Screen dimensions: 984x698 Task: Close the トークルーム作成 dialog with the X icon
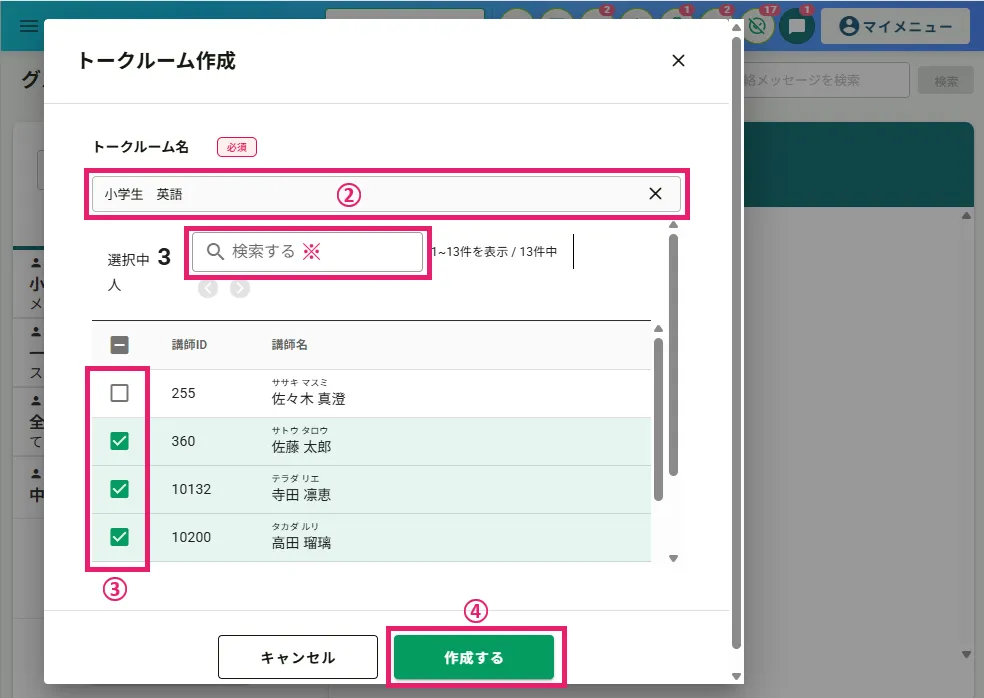(x=678, y=61)
